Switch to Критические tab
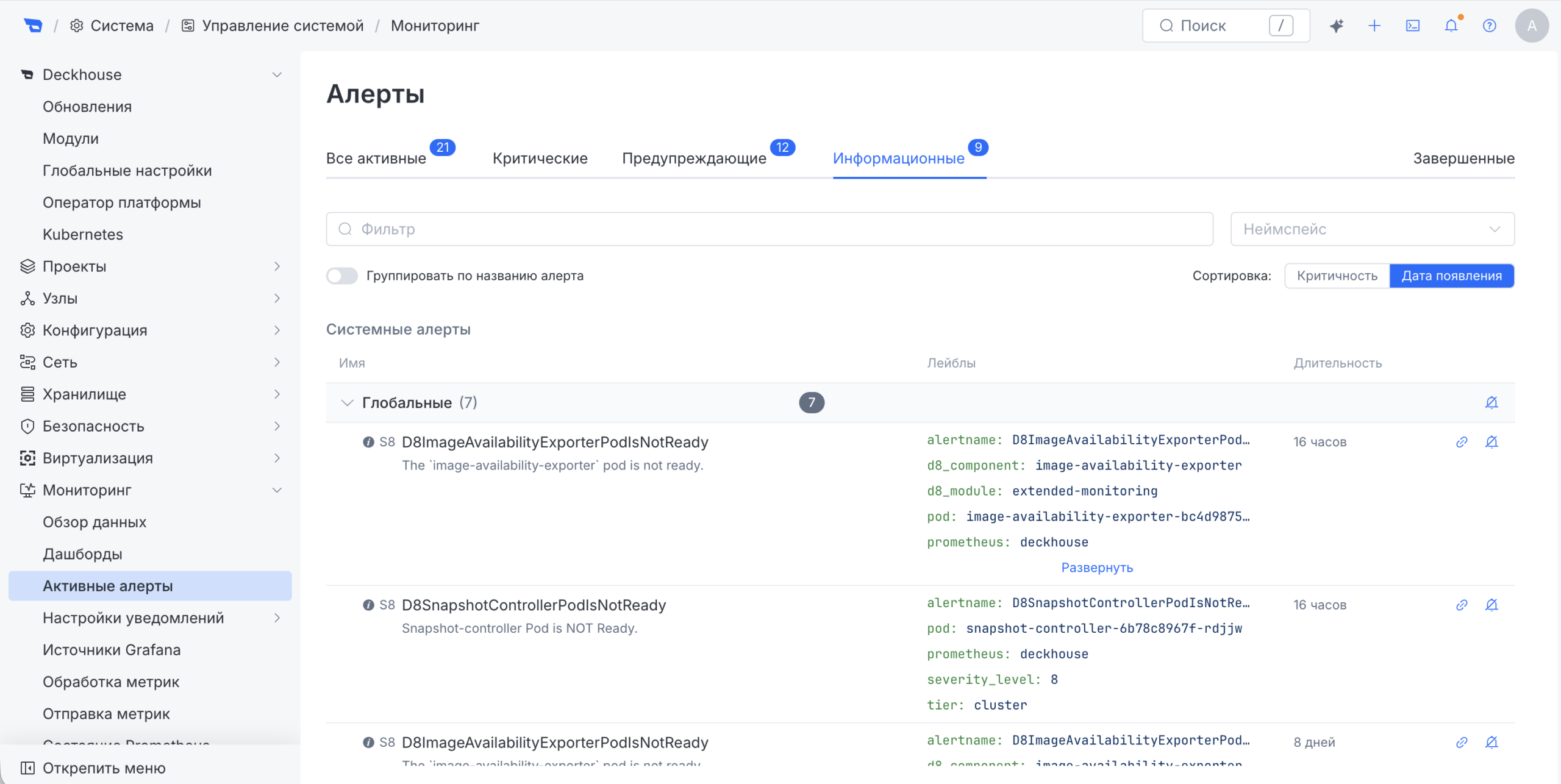The width and height of the screenshot is (1561, 784). pyautogui.click(x=540, y=159)
